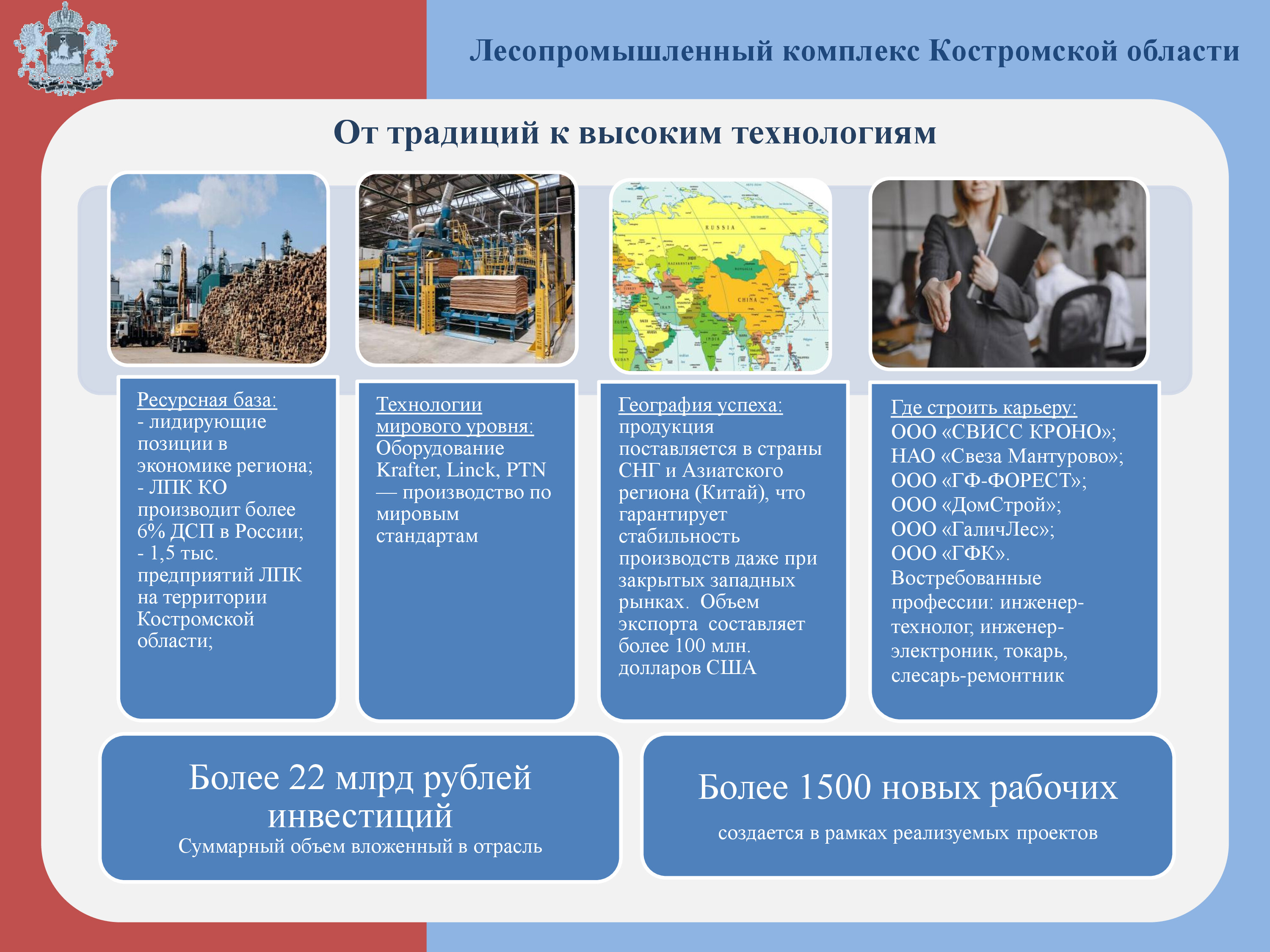The width and height of the screenshot is (1270, 952).
Task: Click the title 'Лесопромышленный комплекс Костромской области'
Action: 854,51
